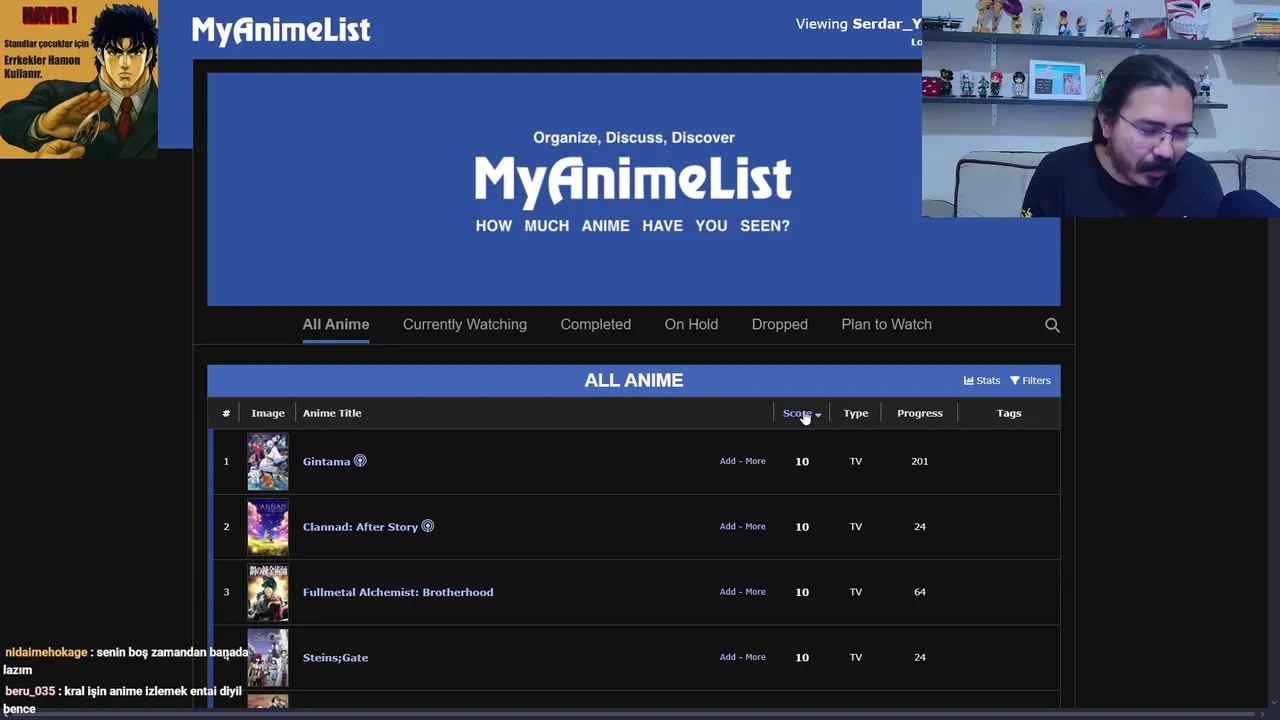
Task: Select the Dropped tab
Action: point(780,324)
